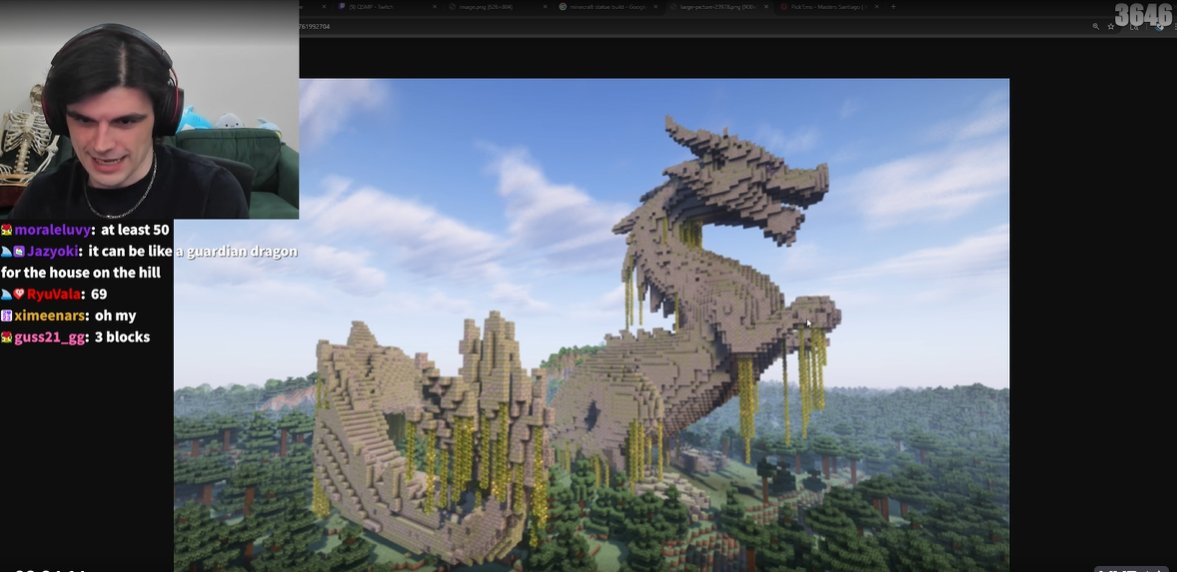The height and width of the screenshot is (572, 1177).
Task: Click username RyuVala in chat
Action: [x=53, y=294]
